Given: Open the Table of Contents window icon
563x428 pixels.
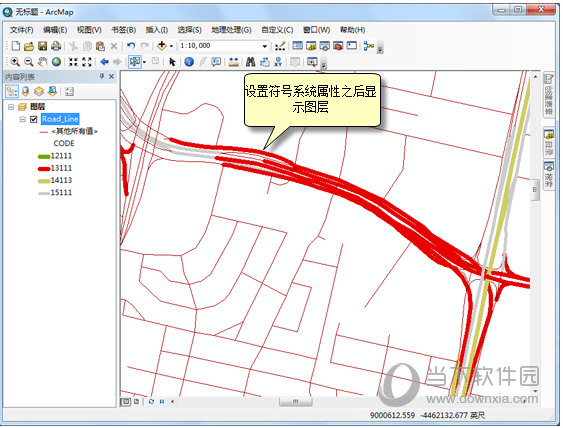Looking at the screenshot, I should tap(297, 46).
